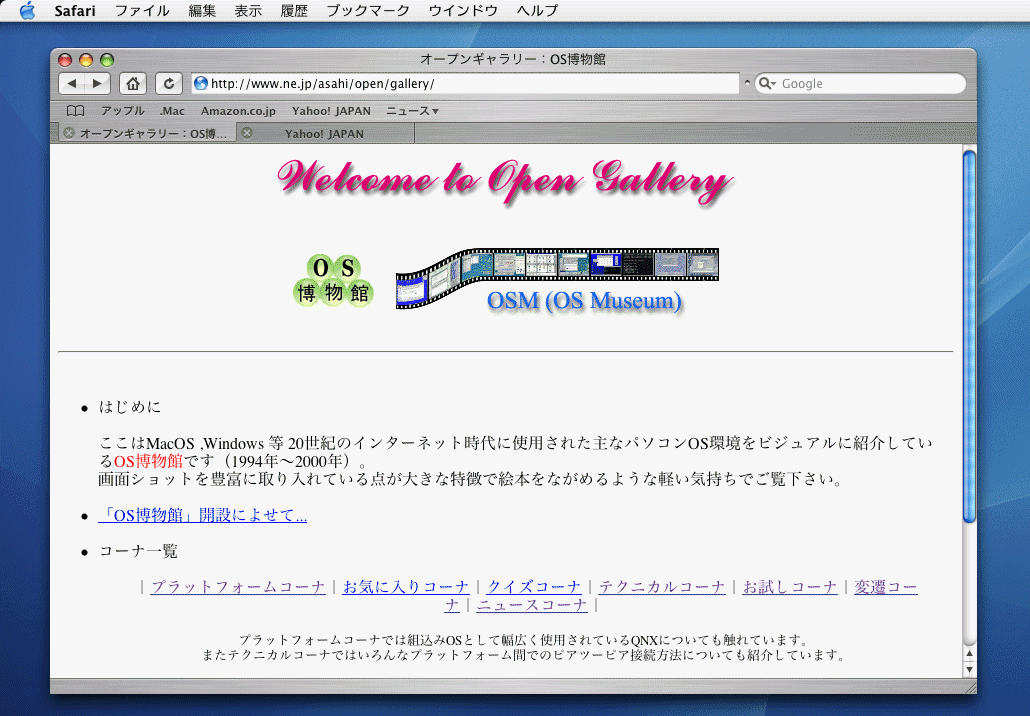
Task: Open the お試しコーナ link
Action: click(x=790, y=587)
